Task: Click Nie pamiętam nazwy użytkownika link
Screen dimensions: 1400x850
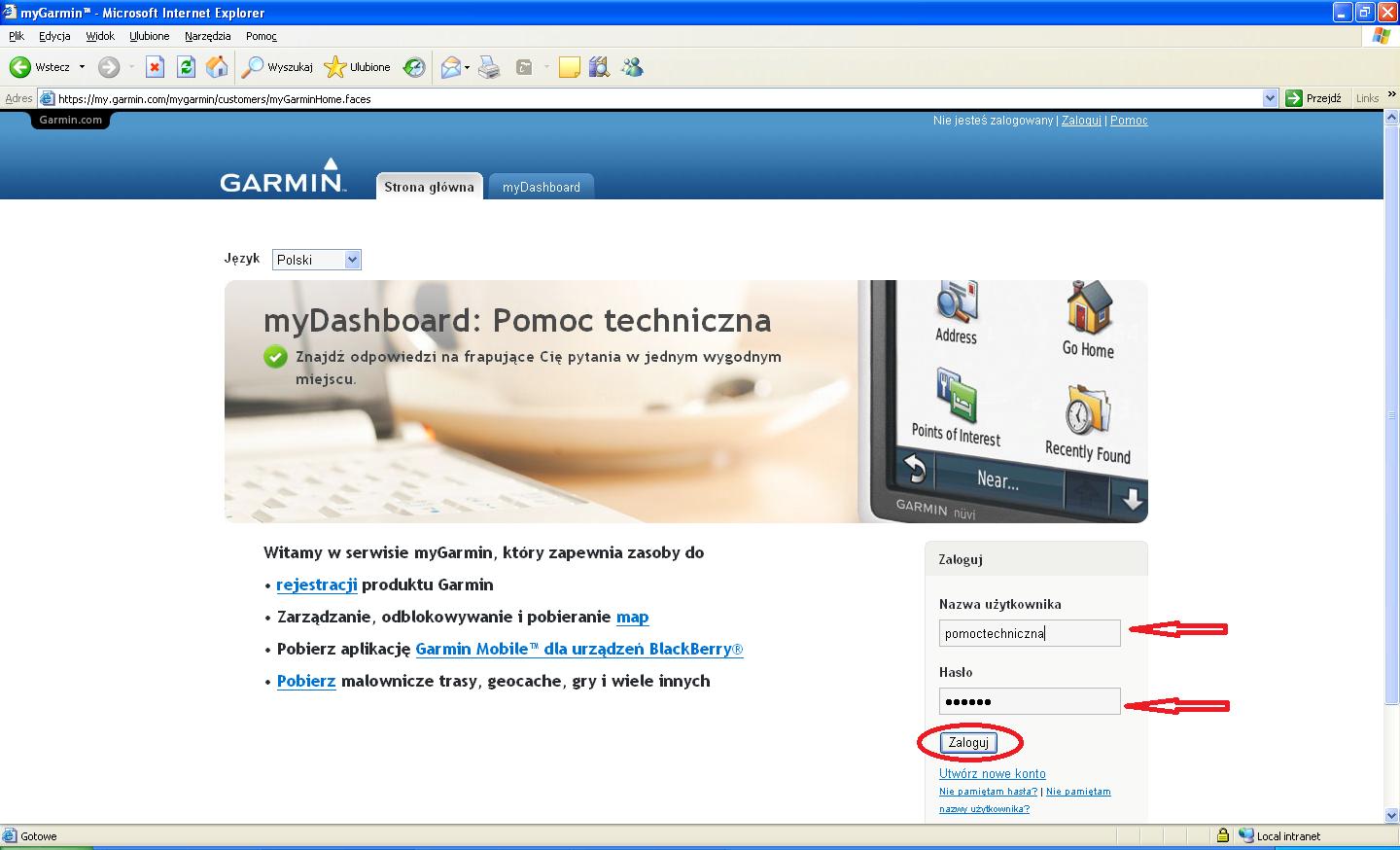Action: (1025, 800)
